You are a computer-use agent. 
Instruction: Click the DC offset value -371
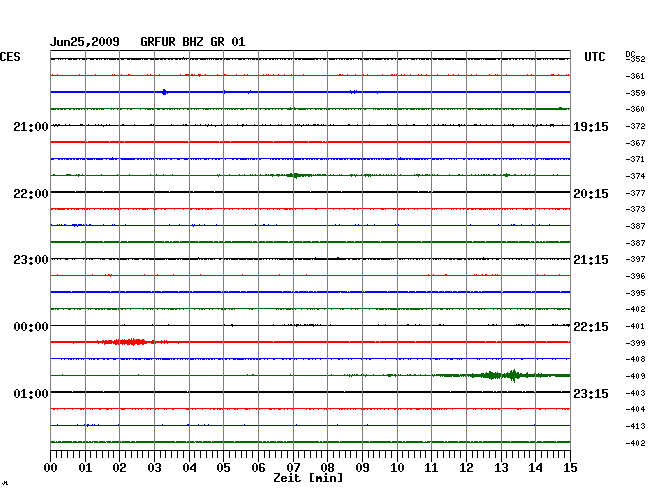(635, 160)
